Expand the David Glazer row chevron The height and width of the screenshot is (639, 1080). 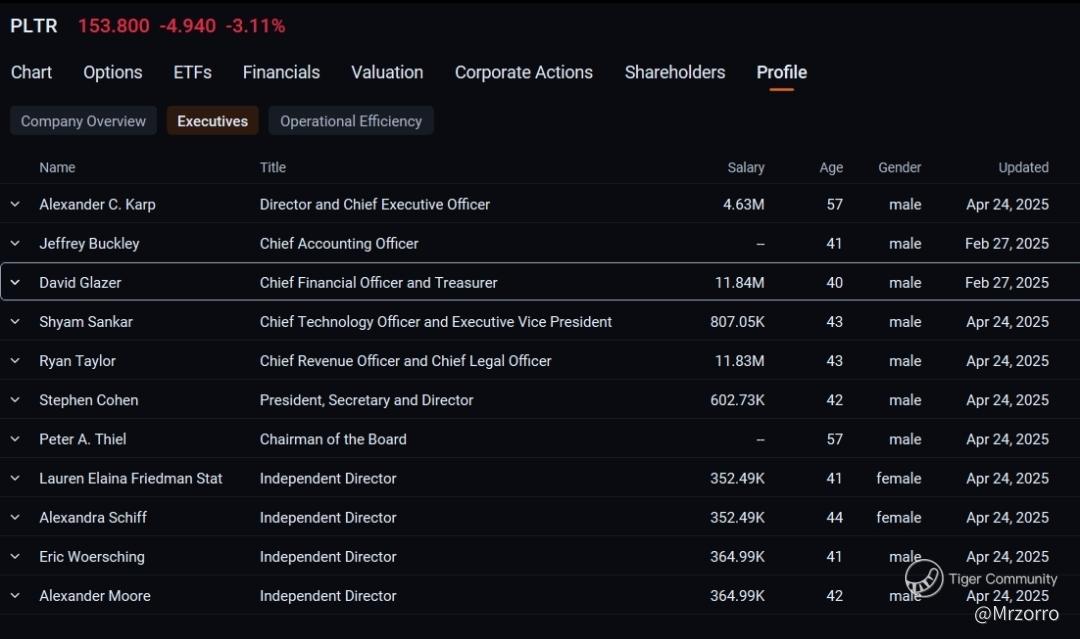click(x=15, y=282)
